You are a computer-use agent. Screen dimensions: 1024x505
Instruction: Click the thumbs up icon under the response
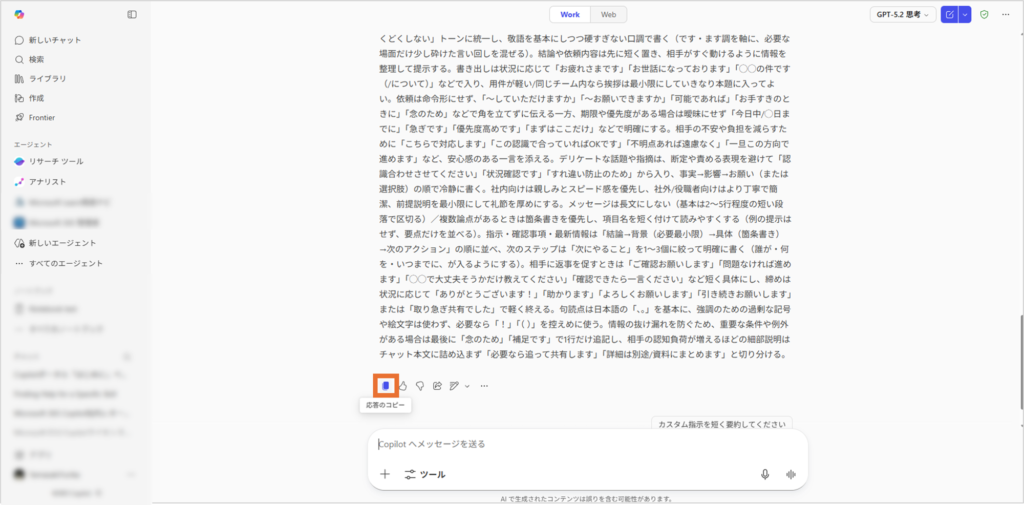403,385
